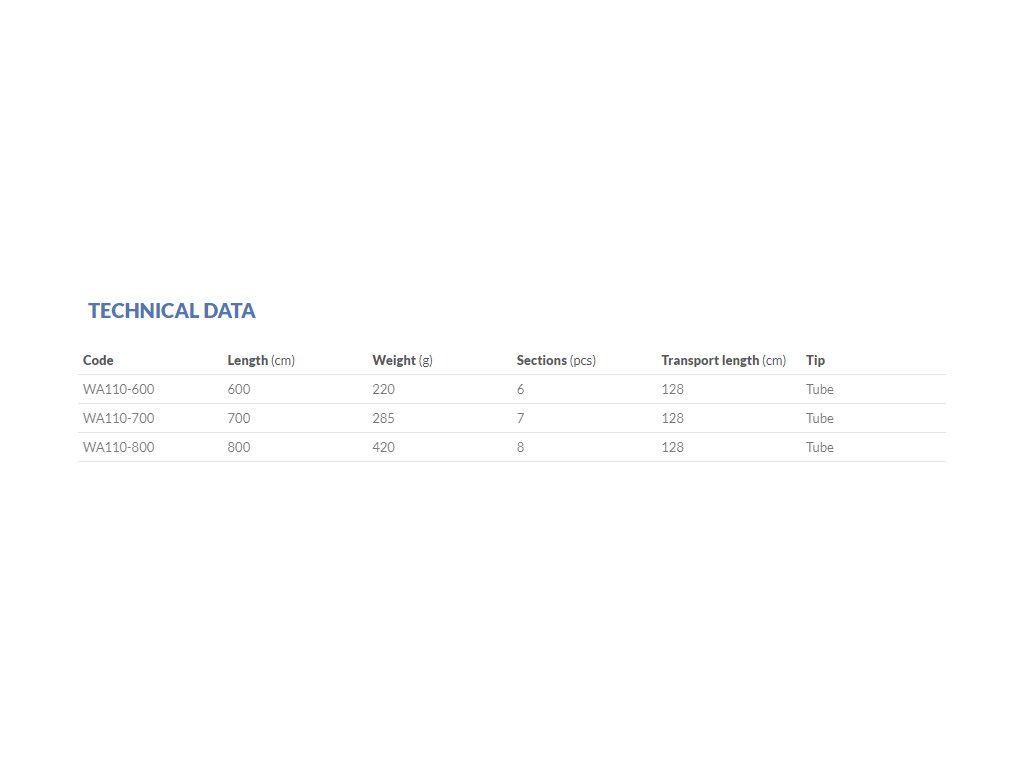Screen dimensions: 1024x768
Task: Select the WA110-600 product code
Action: (x=119, y=389)
